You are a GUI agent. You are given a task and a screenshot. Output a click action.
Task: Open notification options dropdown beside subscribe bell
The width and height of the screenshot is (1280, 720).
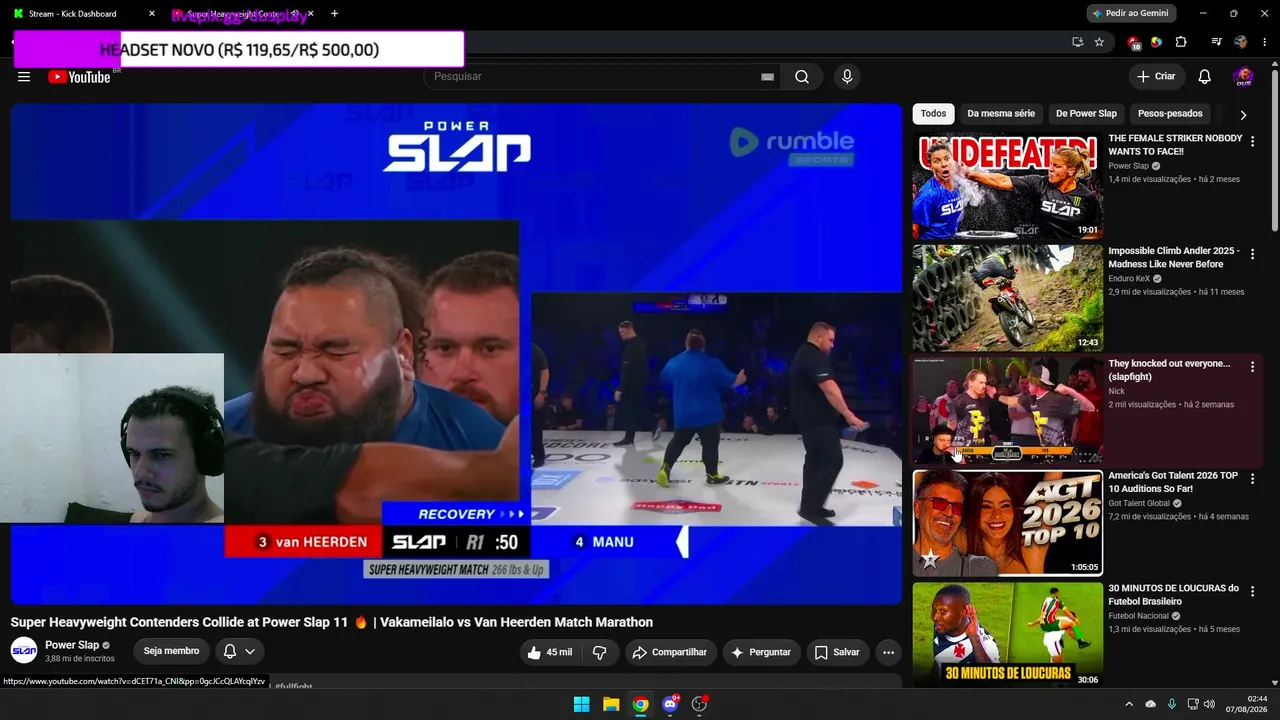[250, 651]
